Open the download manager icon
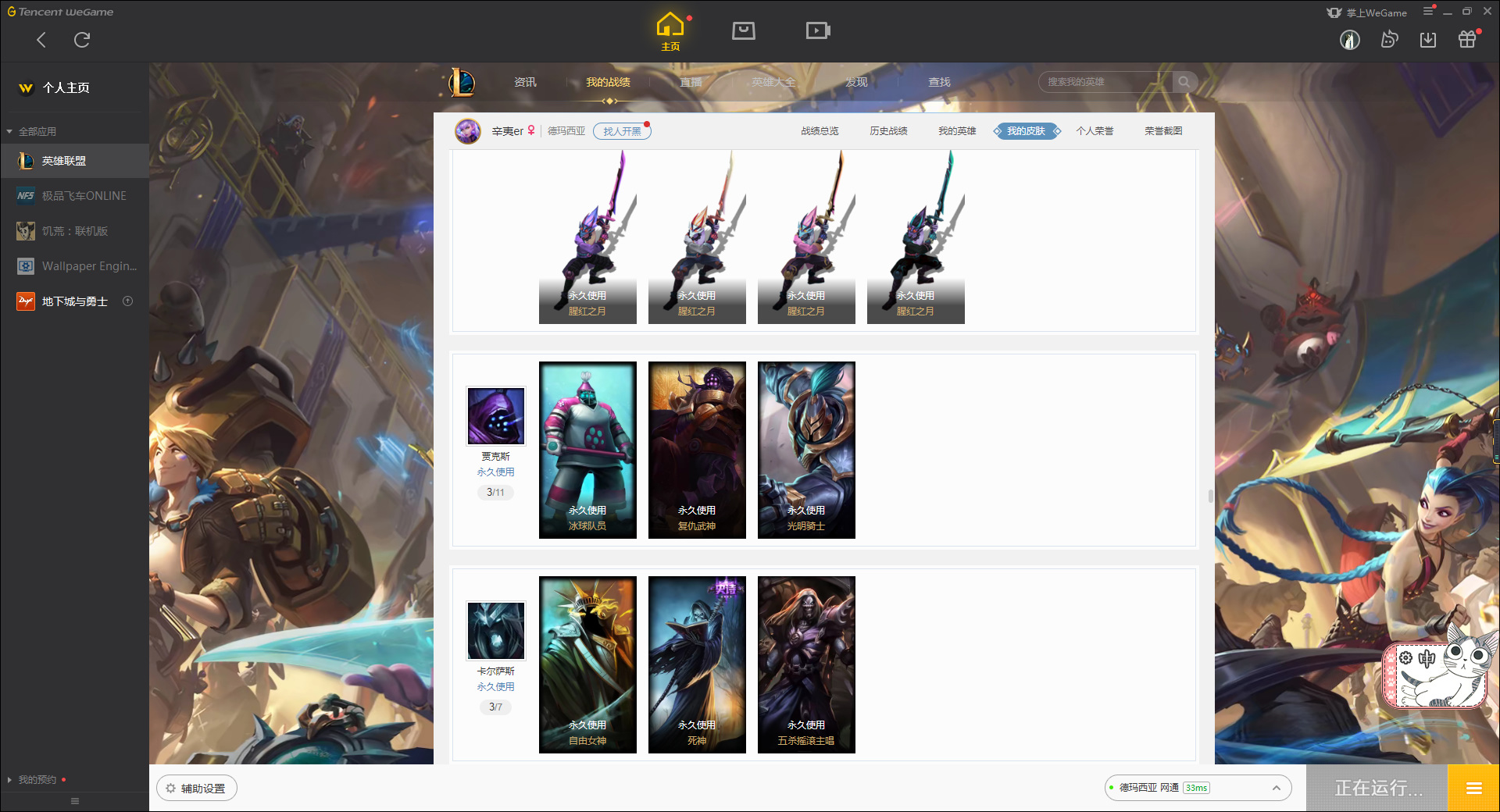 (1428, 40)
